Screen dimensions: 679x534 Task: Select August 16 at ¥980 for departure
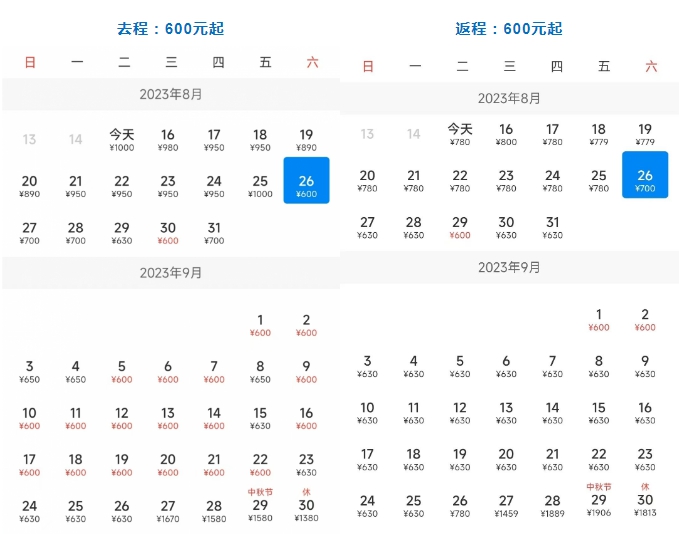[168, 140]
